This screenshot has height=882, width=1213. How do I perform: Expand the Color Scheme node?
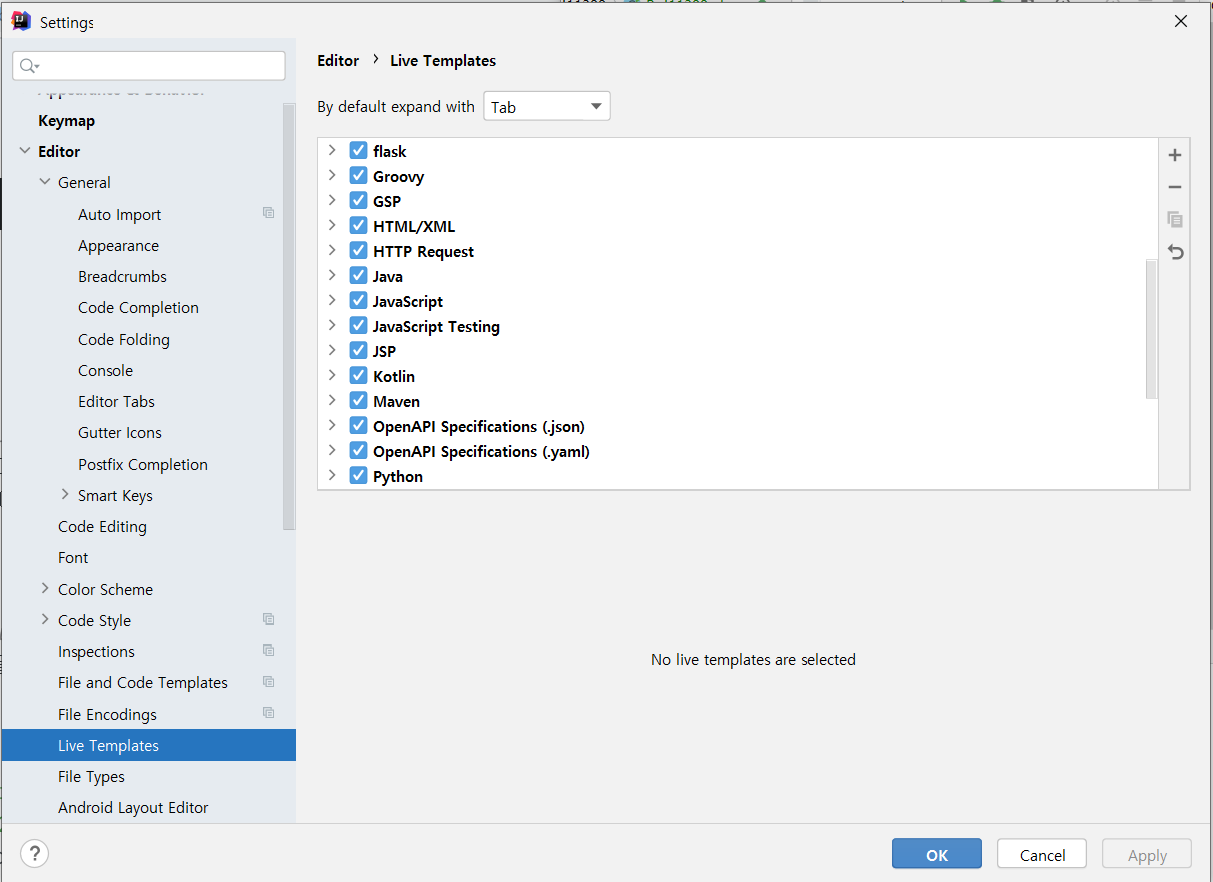[45, 588]
